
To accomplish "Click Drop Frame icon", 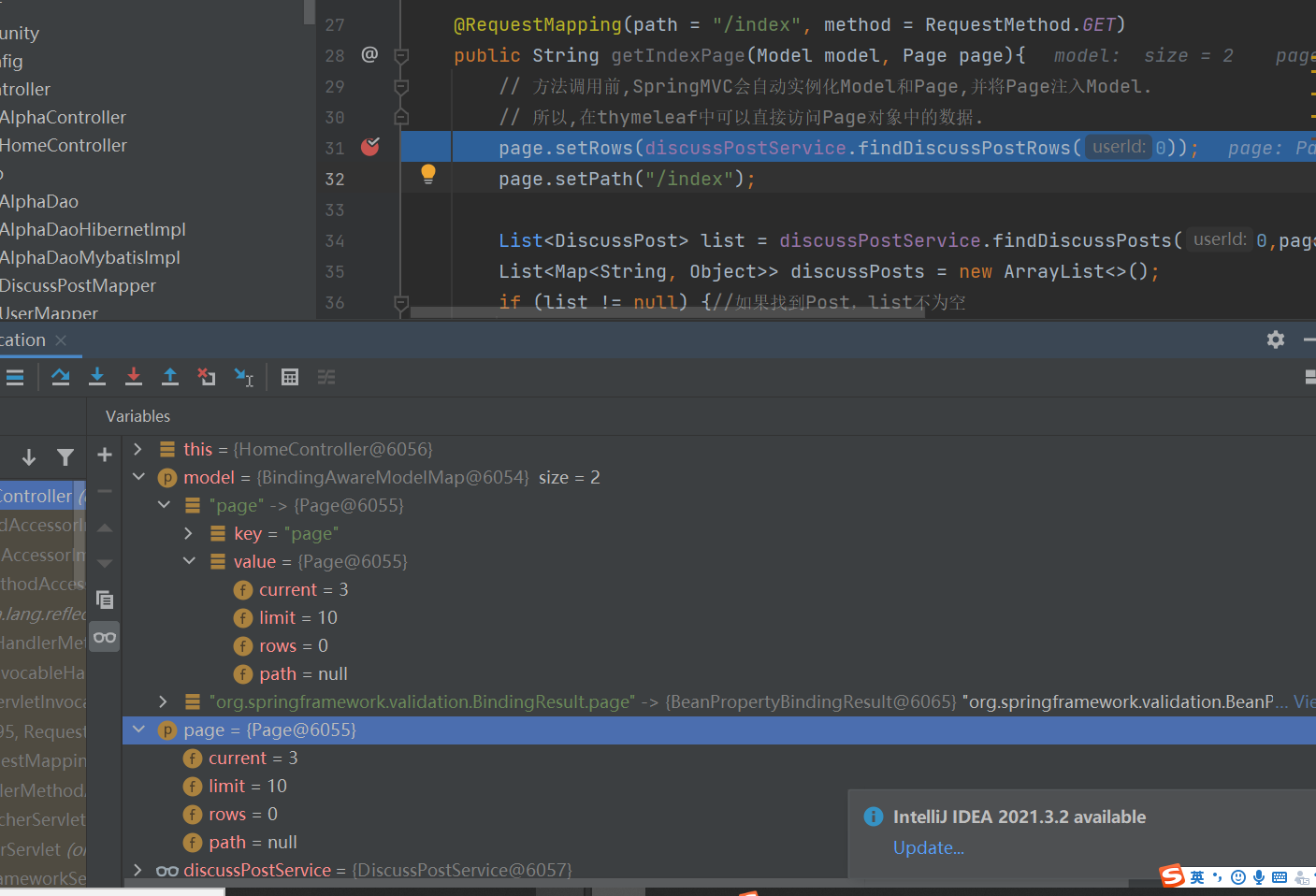I will click(207, 377).
